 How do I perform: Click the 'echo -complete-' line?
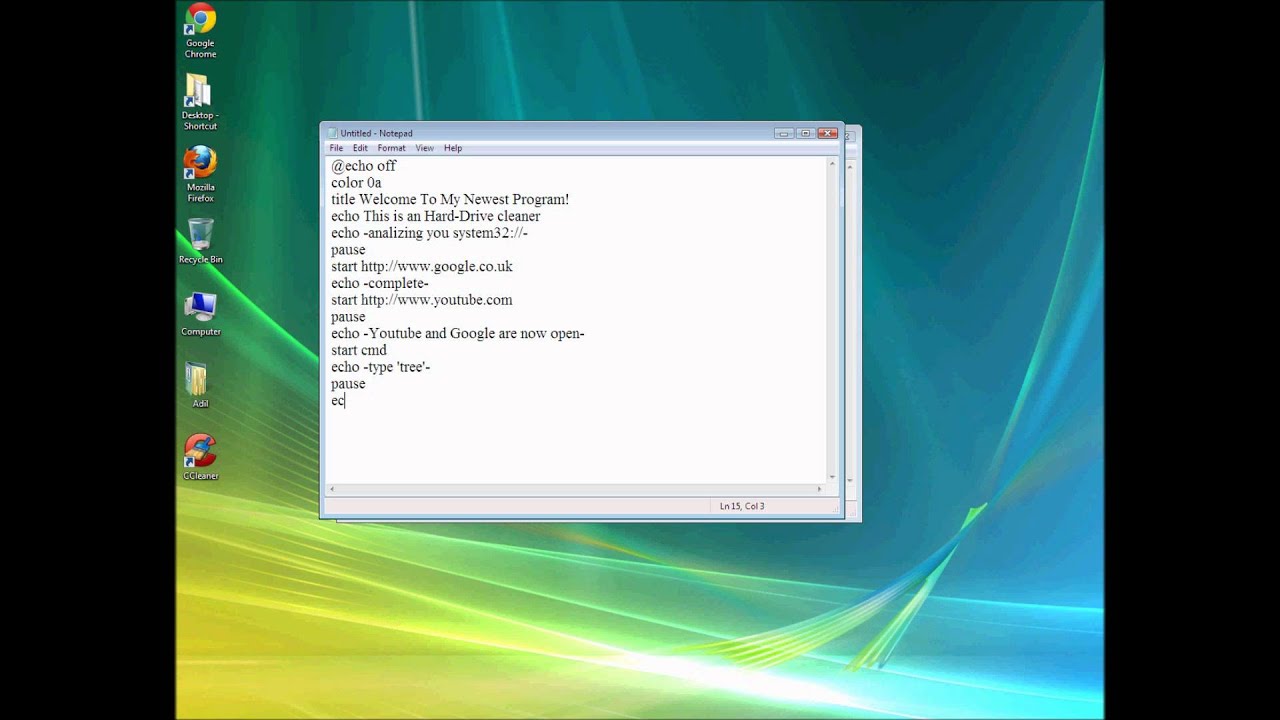(380, 283)
